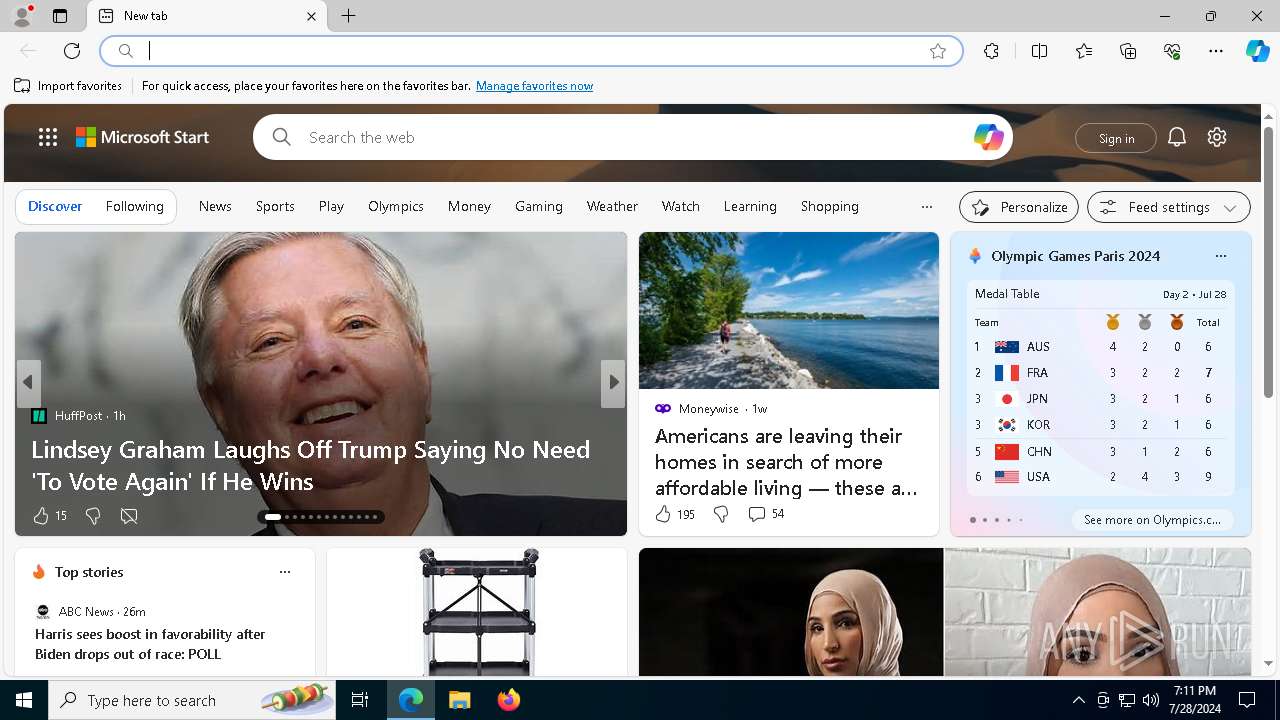Image resolution: width=1280 pixels, height=720 pixels.
Task: Click the Personalize button
Action: pyautogui.click(x=1019, y=207)
